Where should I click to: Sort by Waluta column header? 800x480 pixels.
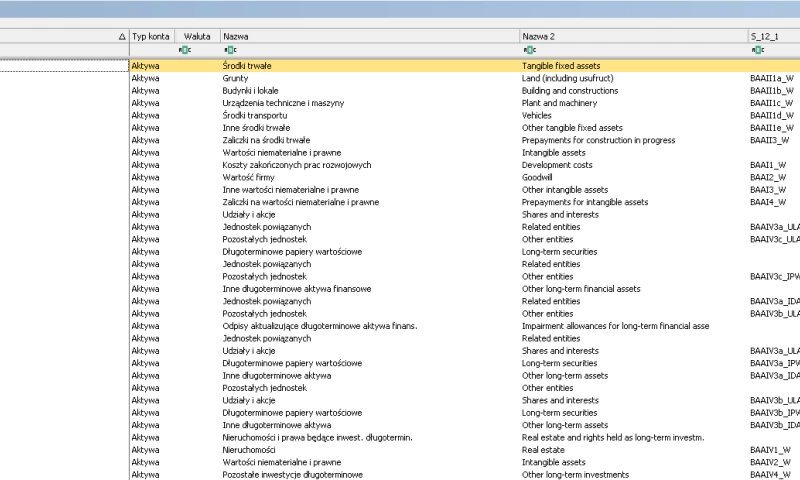click(x=197, y=37)
